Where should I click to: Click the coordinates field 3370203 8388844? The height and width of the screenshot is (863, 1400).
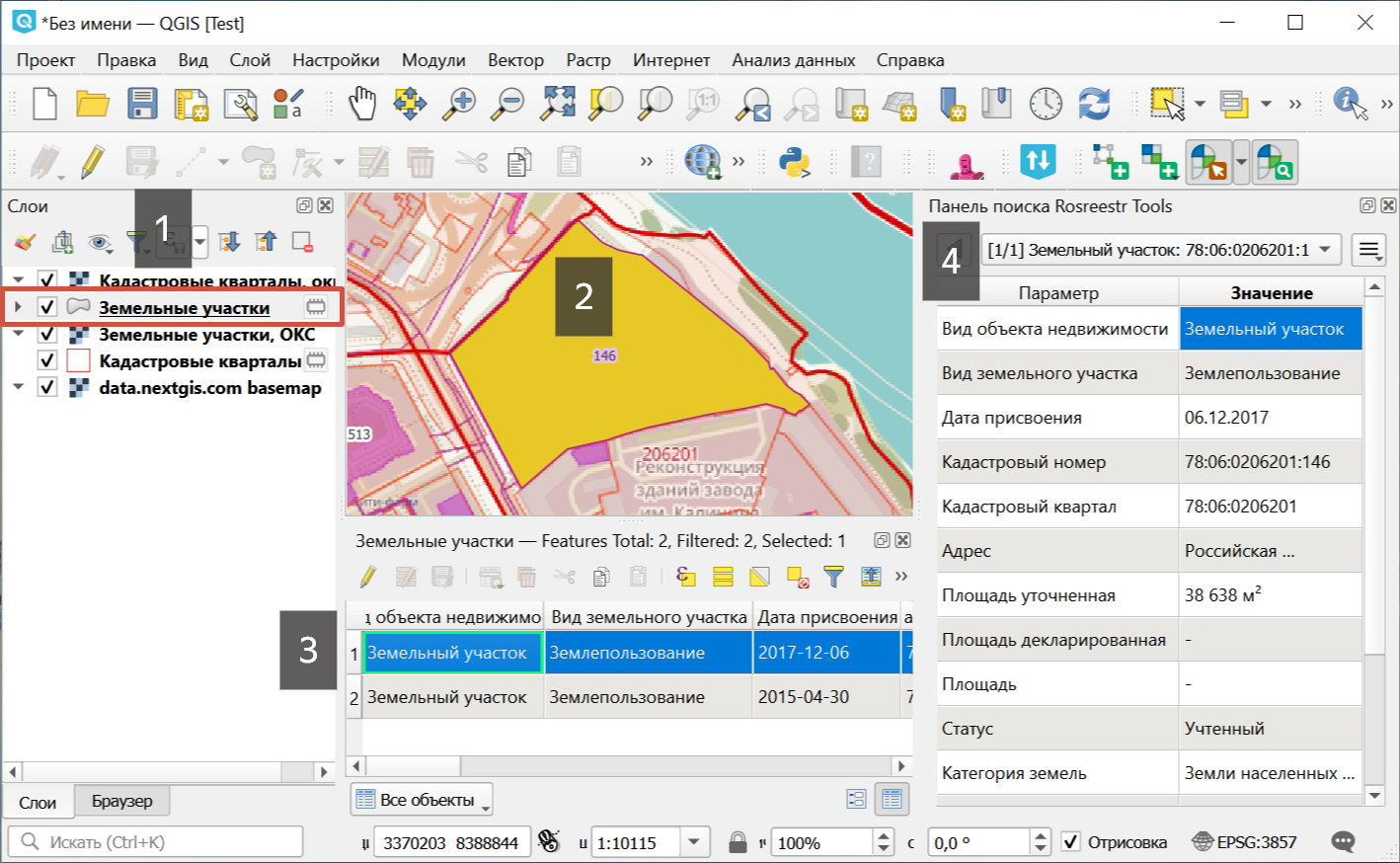[451, 842]
